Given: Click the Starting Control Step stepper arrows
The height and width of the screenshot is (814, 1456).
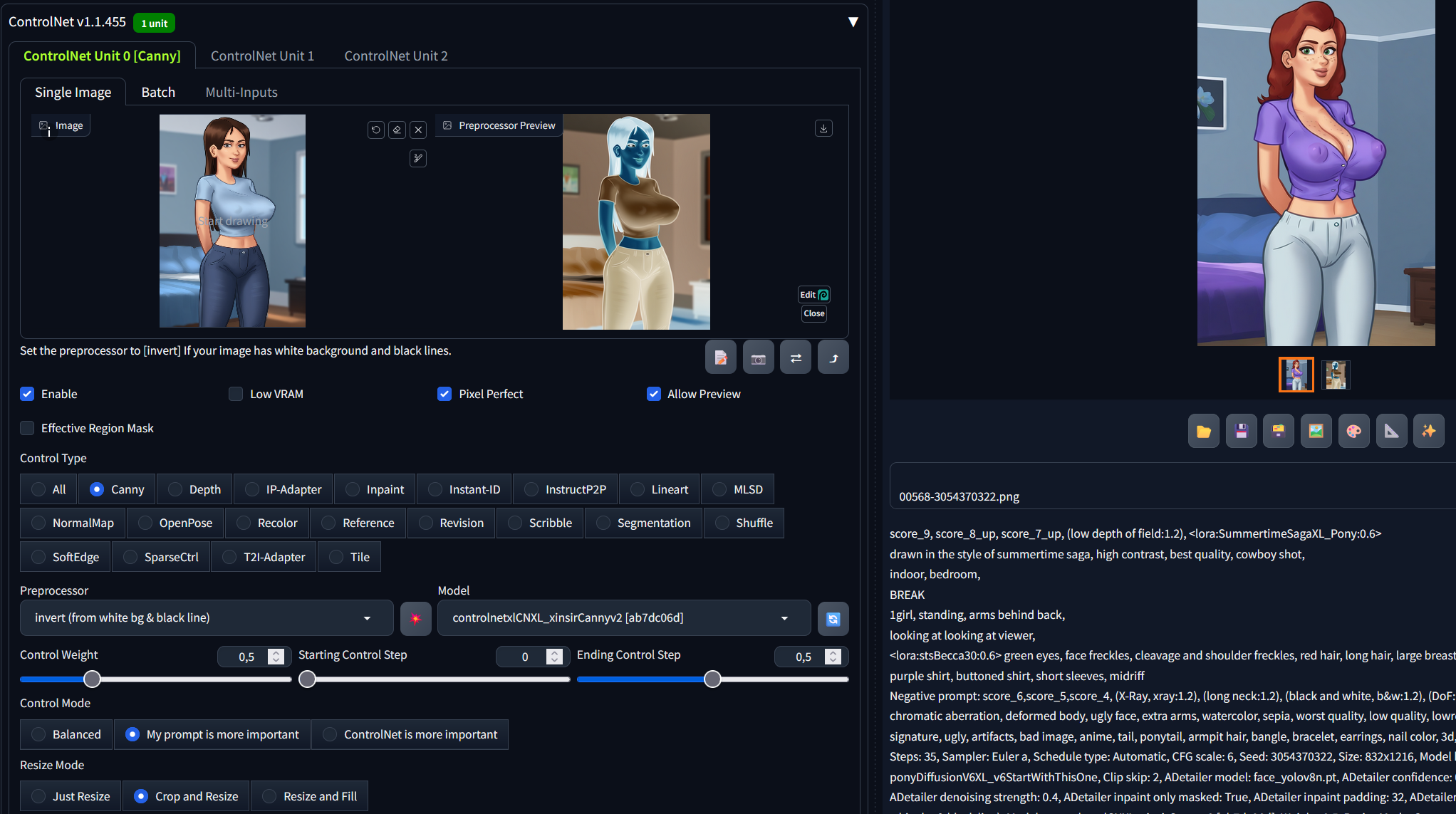Looking at the screenshot, I should (x=555, y=657).
